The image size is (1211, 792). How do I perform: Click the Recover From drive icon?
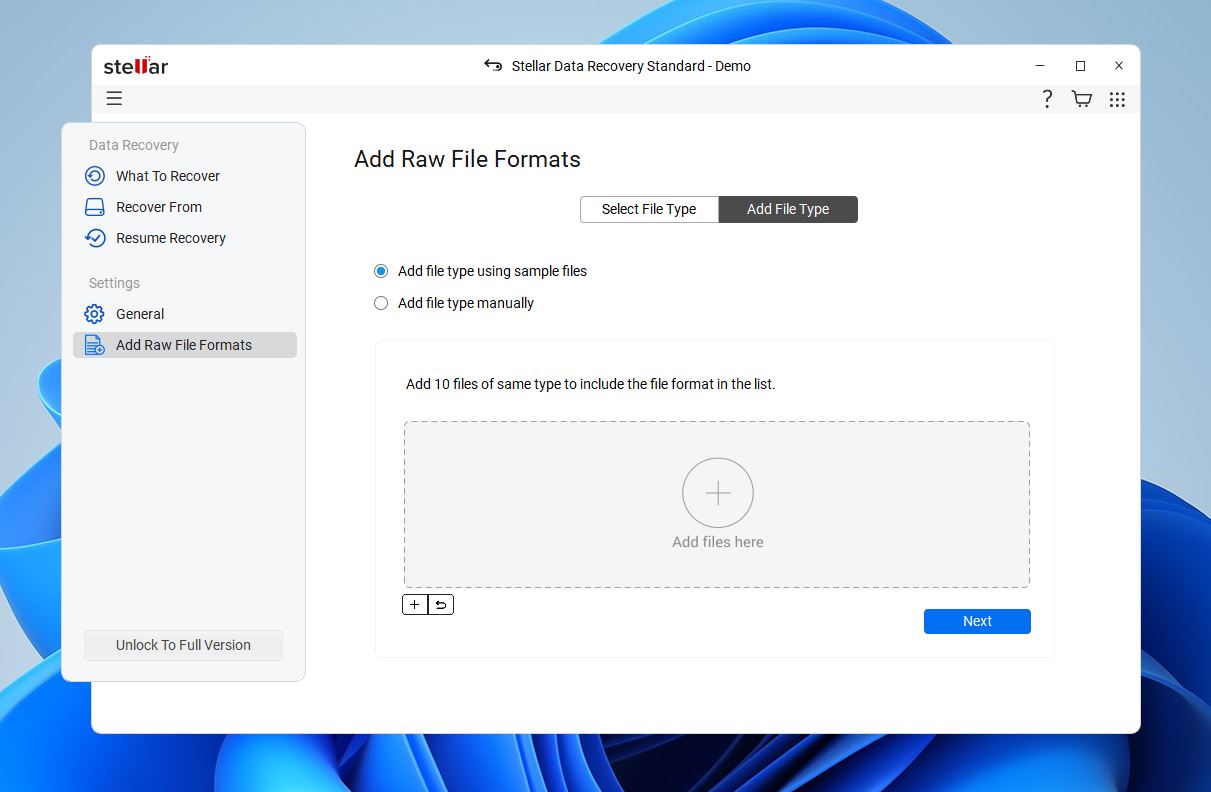point(95,207)
